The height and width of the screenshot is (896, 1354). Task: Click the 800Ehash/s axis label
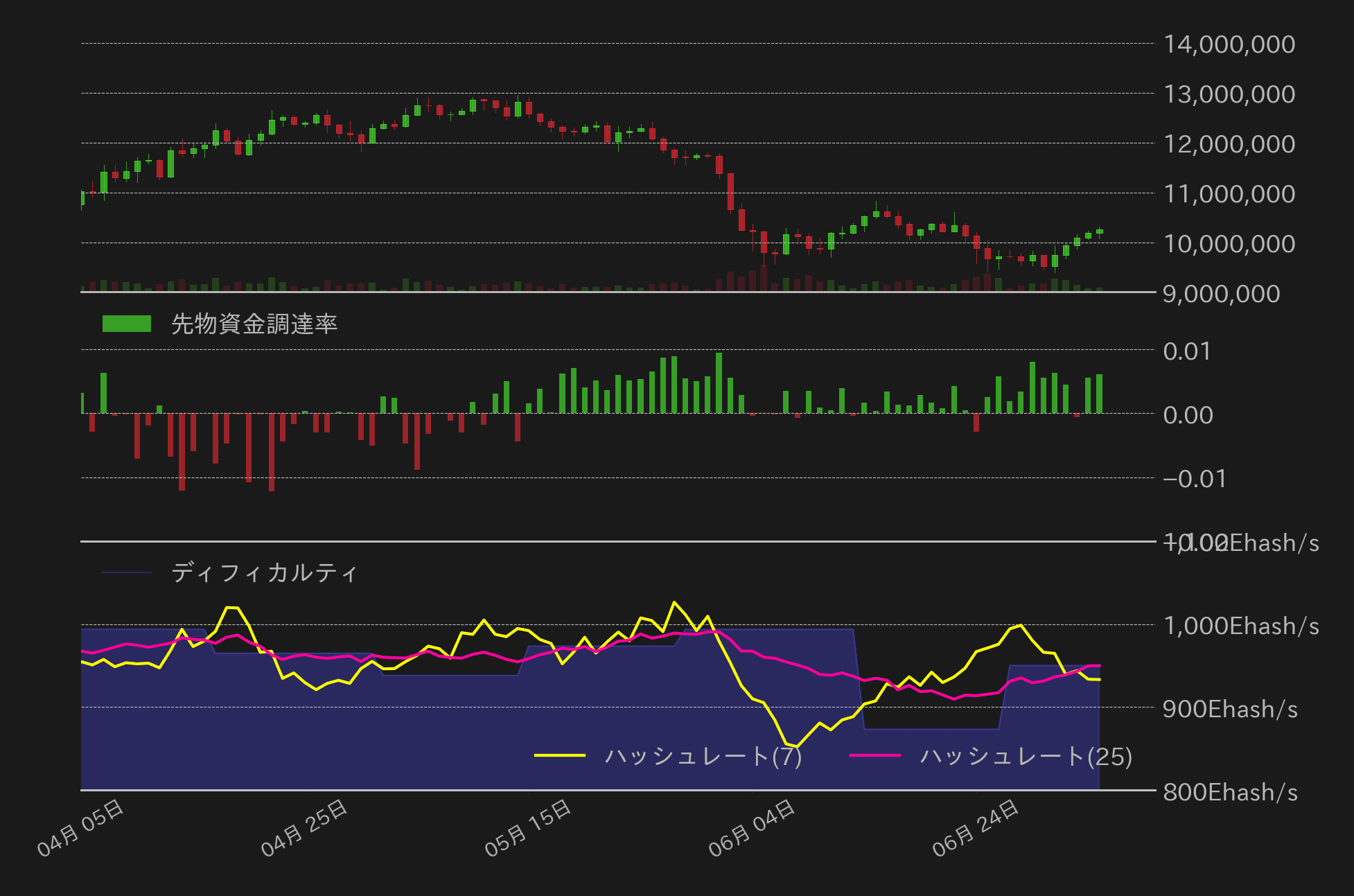tap(1231, 792)
